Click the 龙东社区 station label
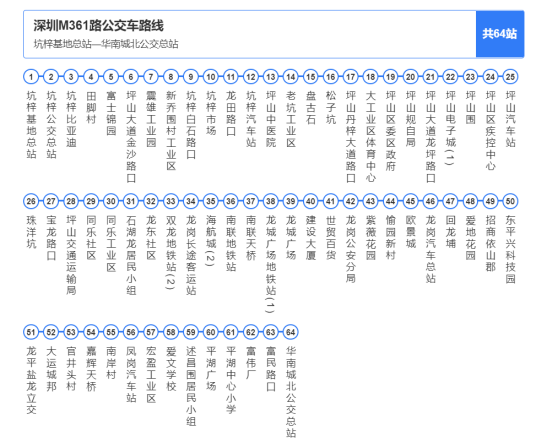This screenshot has height=447, width=536. click(x=151, y=238)
